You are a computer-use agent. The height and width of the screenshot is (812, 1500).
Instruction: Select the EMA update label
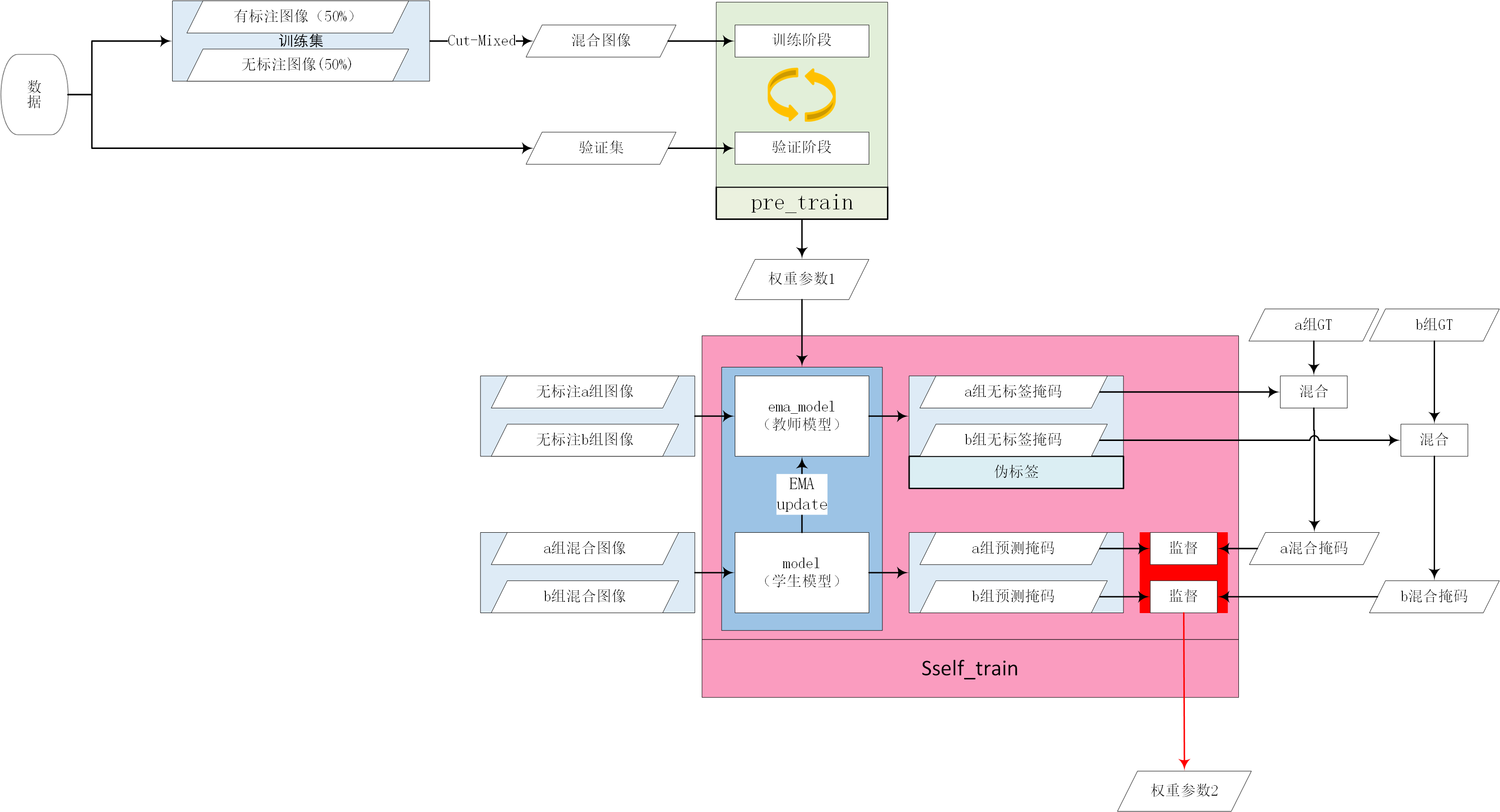pos(801,494)
